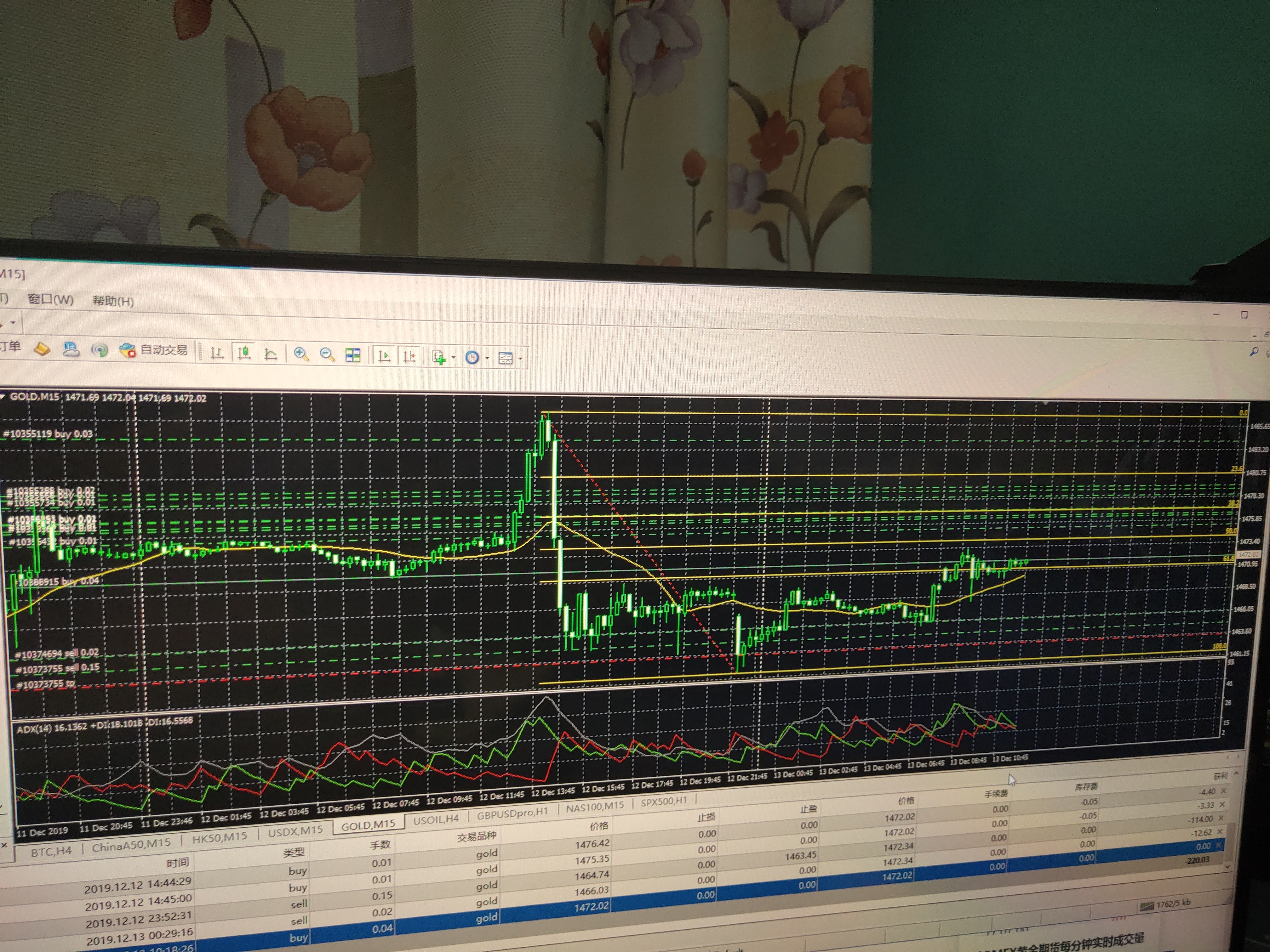Click the Templates icon in toolbar
This screenshot has width=1270, height=952.
click(505, 359)
